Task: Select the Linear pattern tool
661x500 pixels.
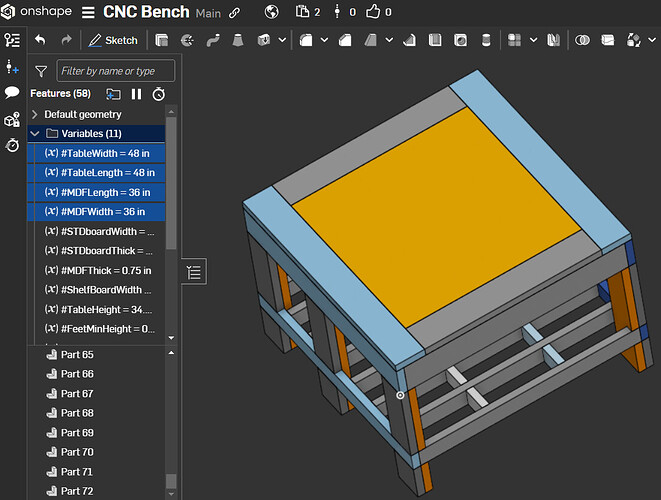Action: tap(514, 40)
